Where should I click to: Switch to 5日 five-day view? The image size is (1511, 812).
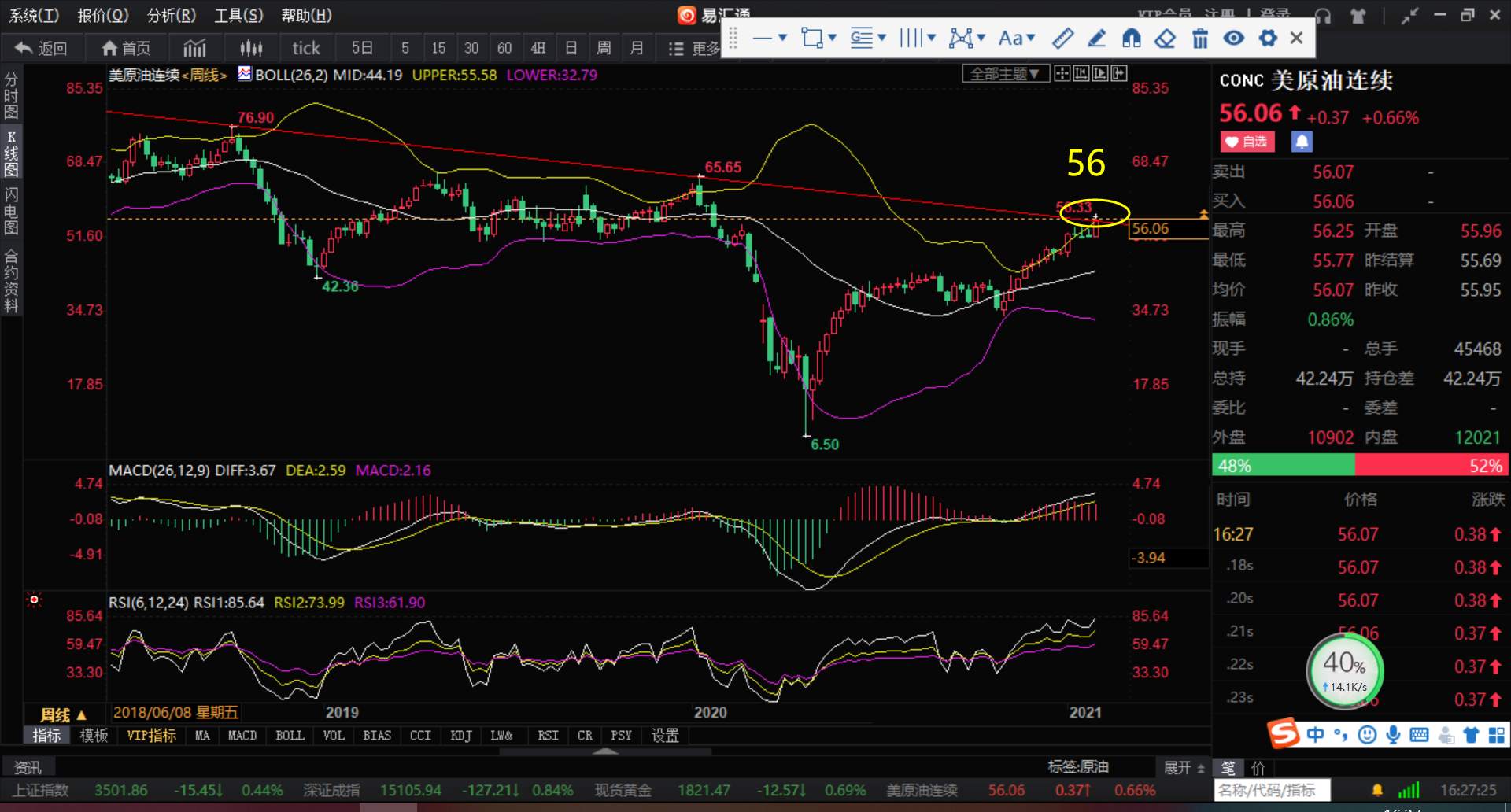pyautogui.click(x=362, y=48)
